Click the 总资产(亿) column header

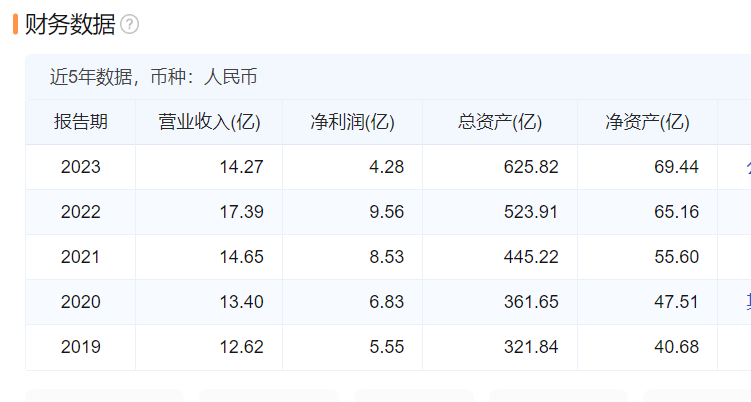pyautogui.click(x=500, y=122)
